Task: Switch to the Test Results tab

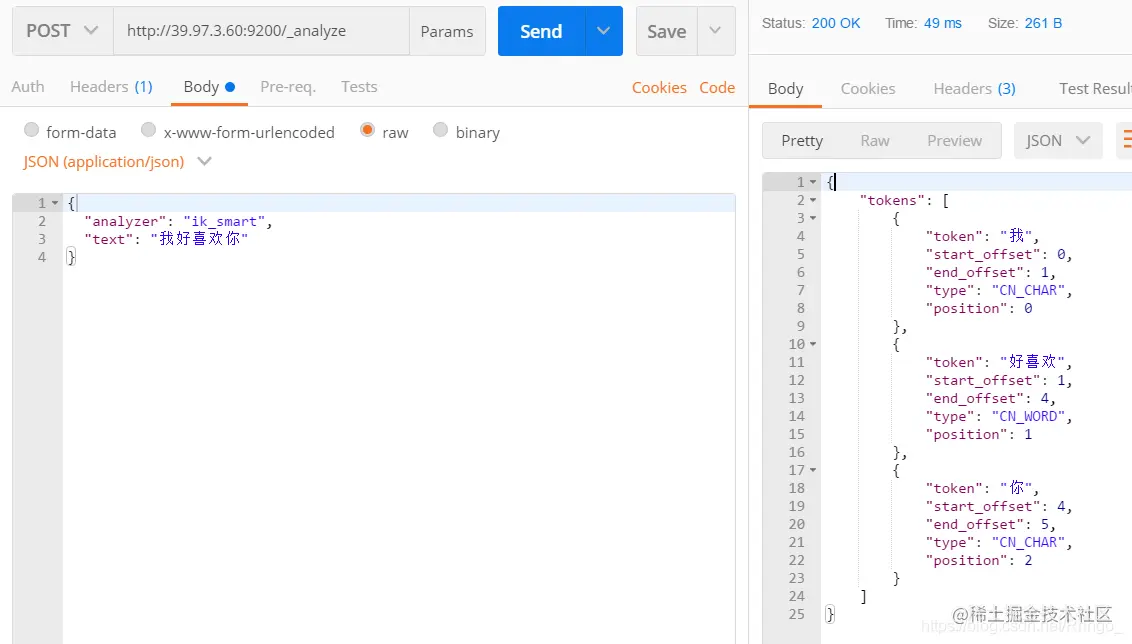Action: coord(1094,89)
